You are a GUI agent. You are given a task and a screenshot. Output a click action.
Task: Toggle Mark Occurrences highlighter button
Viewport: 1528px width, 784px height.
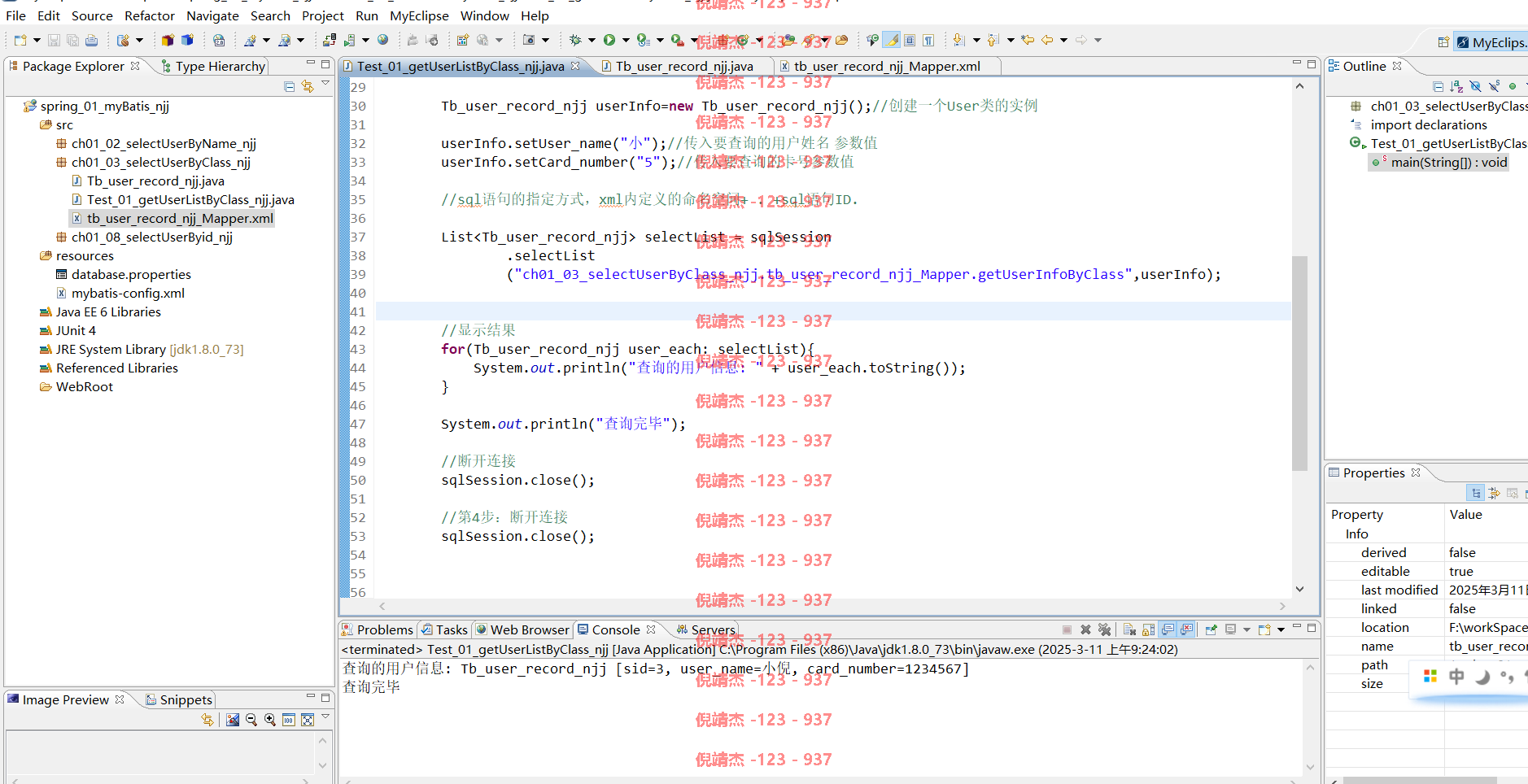click(x=892, y=40)
